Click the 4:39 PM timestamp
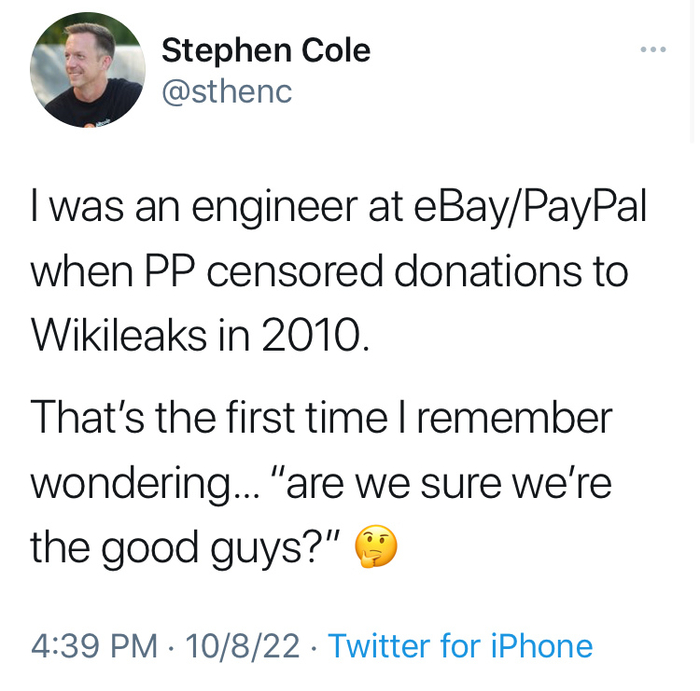 95,646
